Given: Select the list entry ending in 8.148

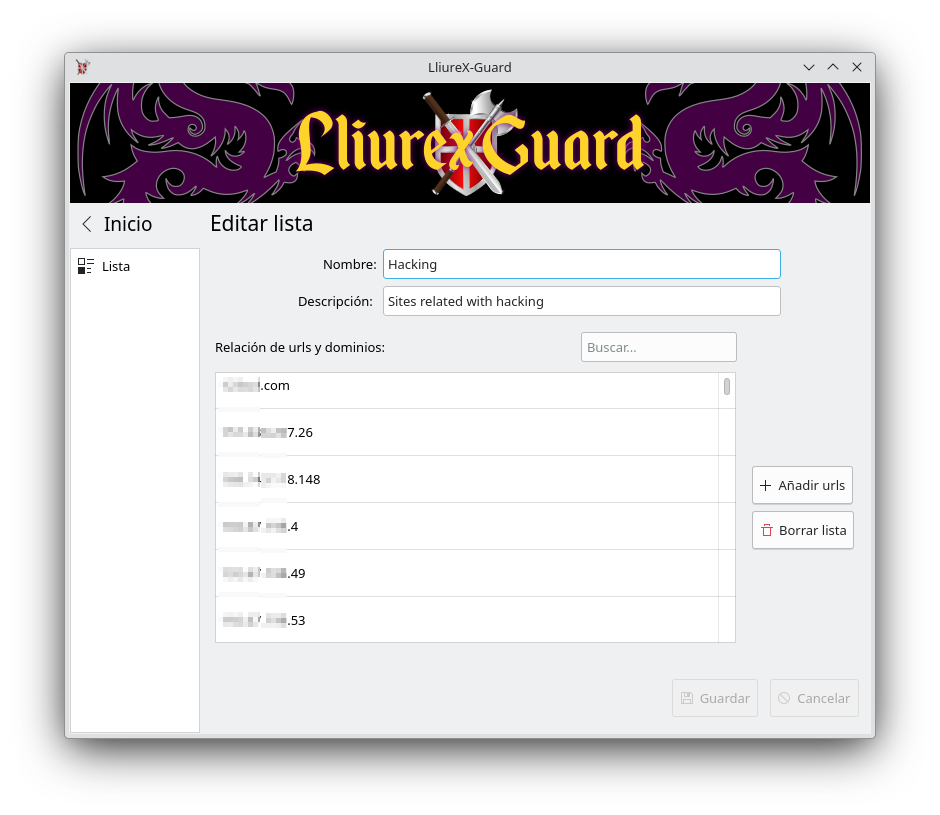Looking at the screenshot, I should click(x=467, y=479).
